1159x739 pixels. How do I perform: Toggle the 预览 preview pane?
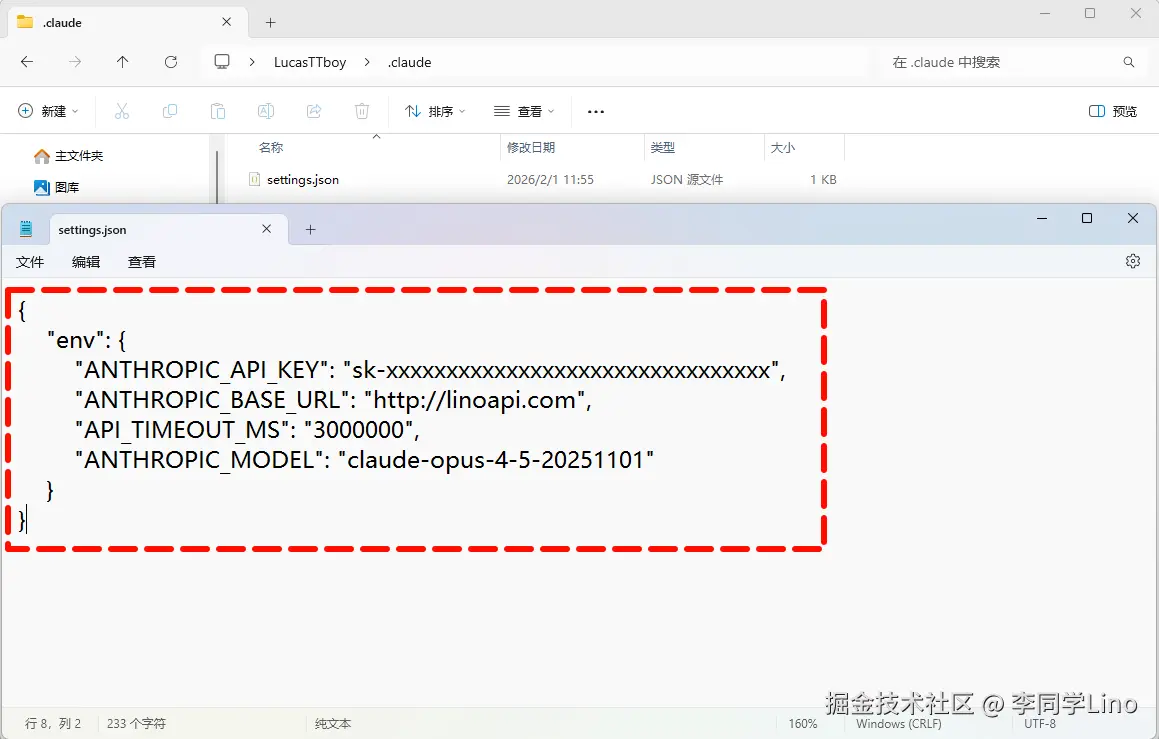1112,112
